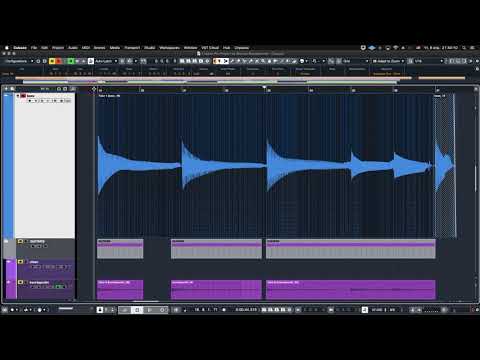Open the File menu
Screen dimensions: 480x360
click(34, 48)
